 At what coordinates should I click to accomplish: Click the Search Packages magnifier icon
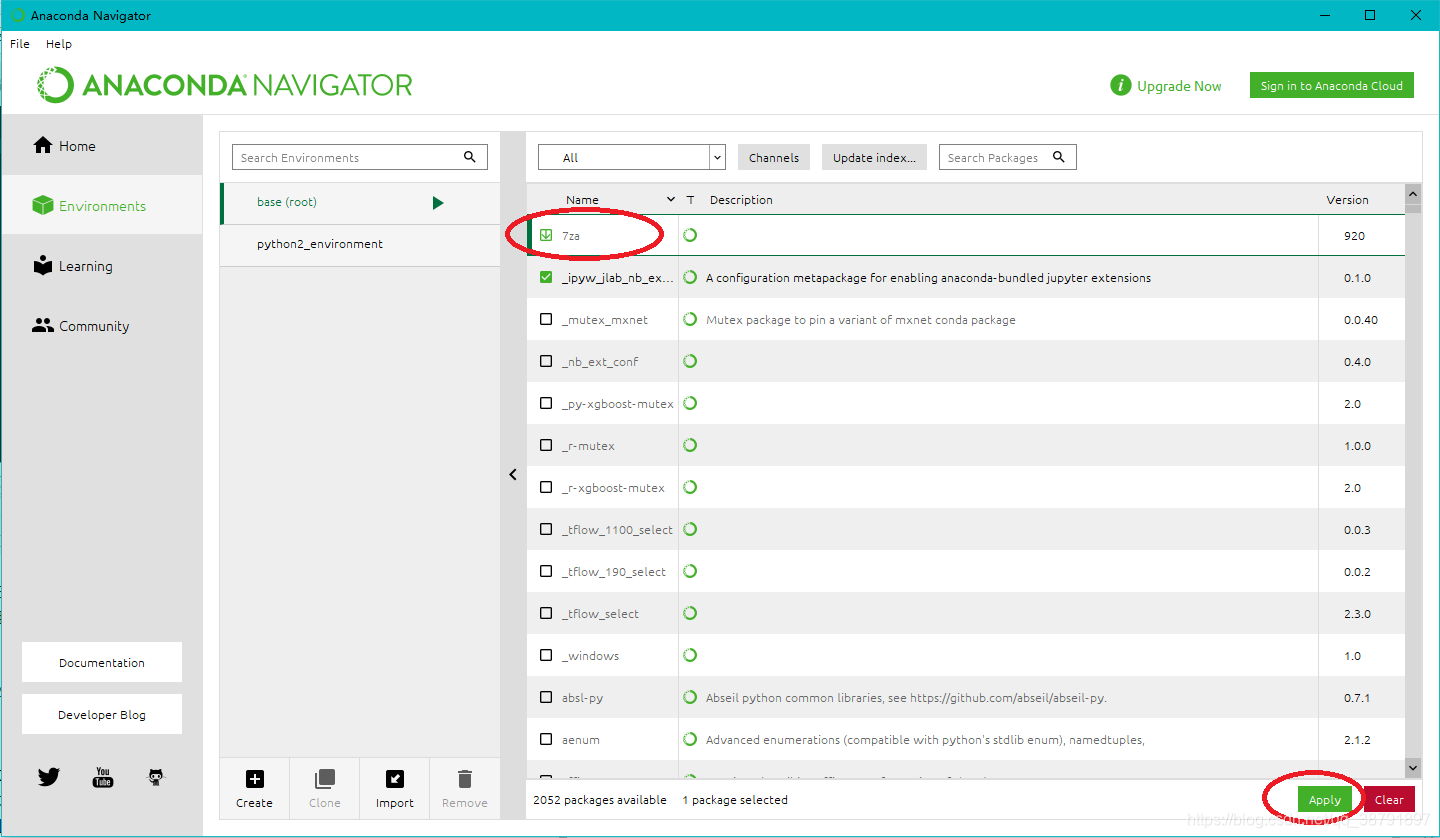click(1059, 157)
